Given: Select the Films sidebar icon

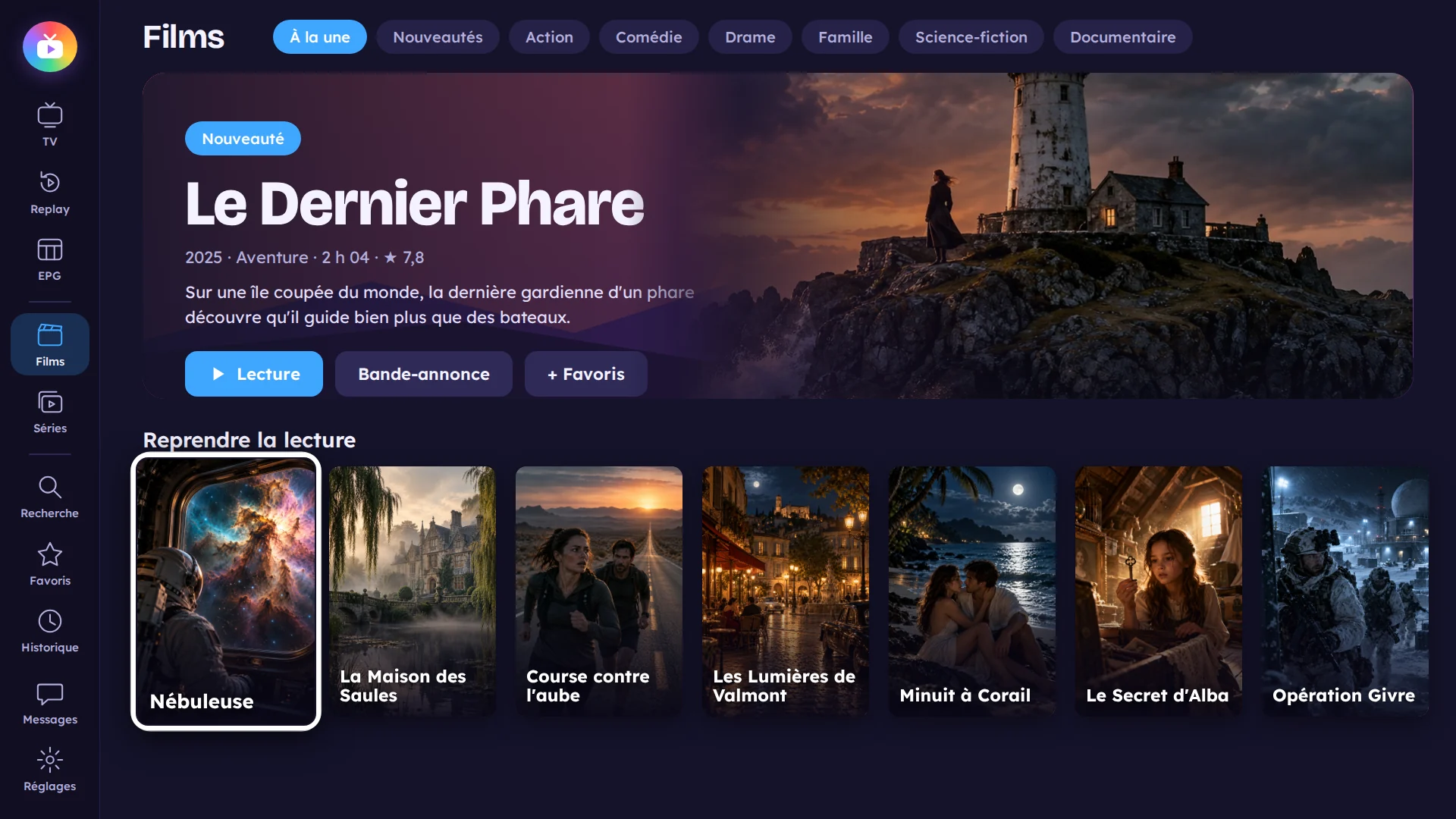Looking at the screenshot, I should 50,344.
